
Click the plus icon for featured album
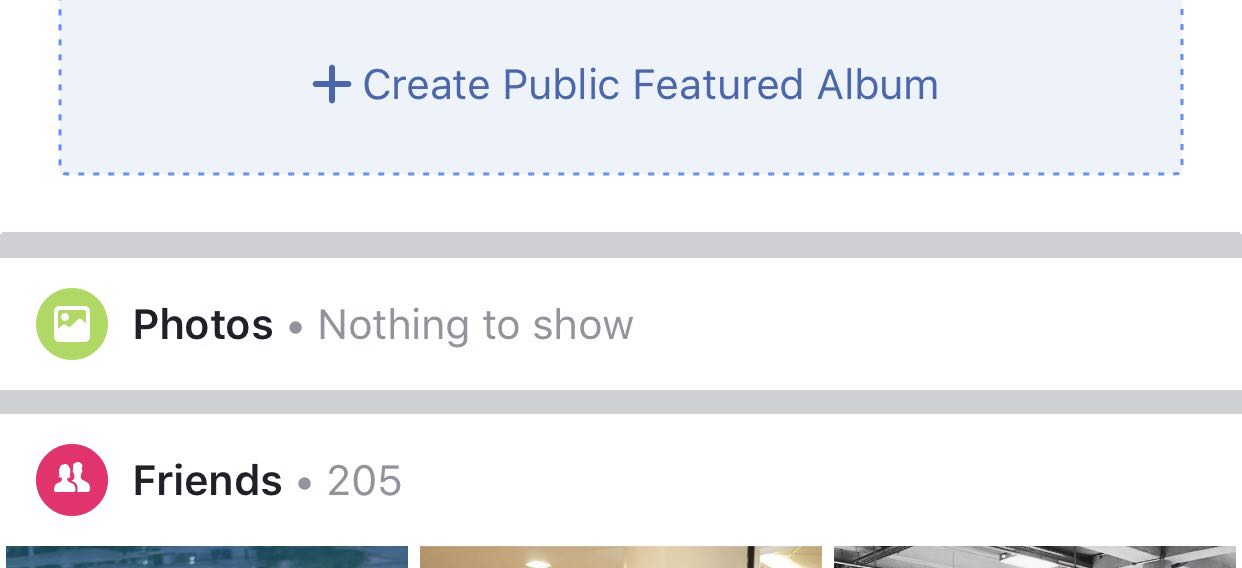pyautogui.click(x=331, y=85)
